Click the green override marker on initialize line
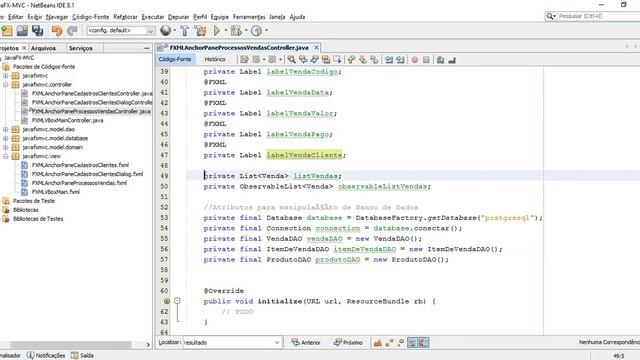Screen dimensions: 640x360 167,301
